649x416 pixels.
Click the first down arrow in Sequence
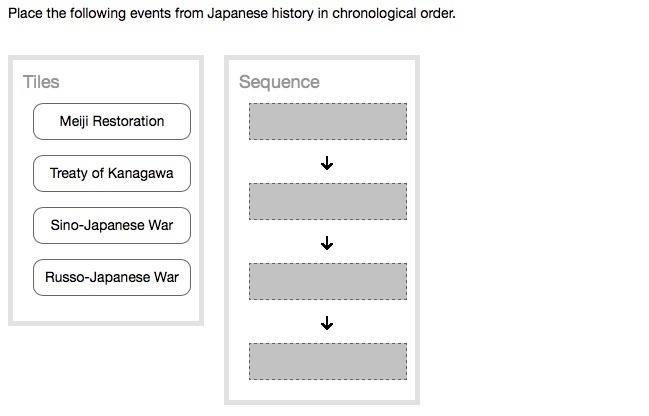click(327, 163)
